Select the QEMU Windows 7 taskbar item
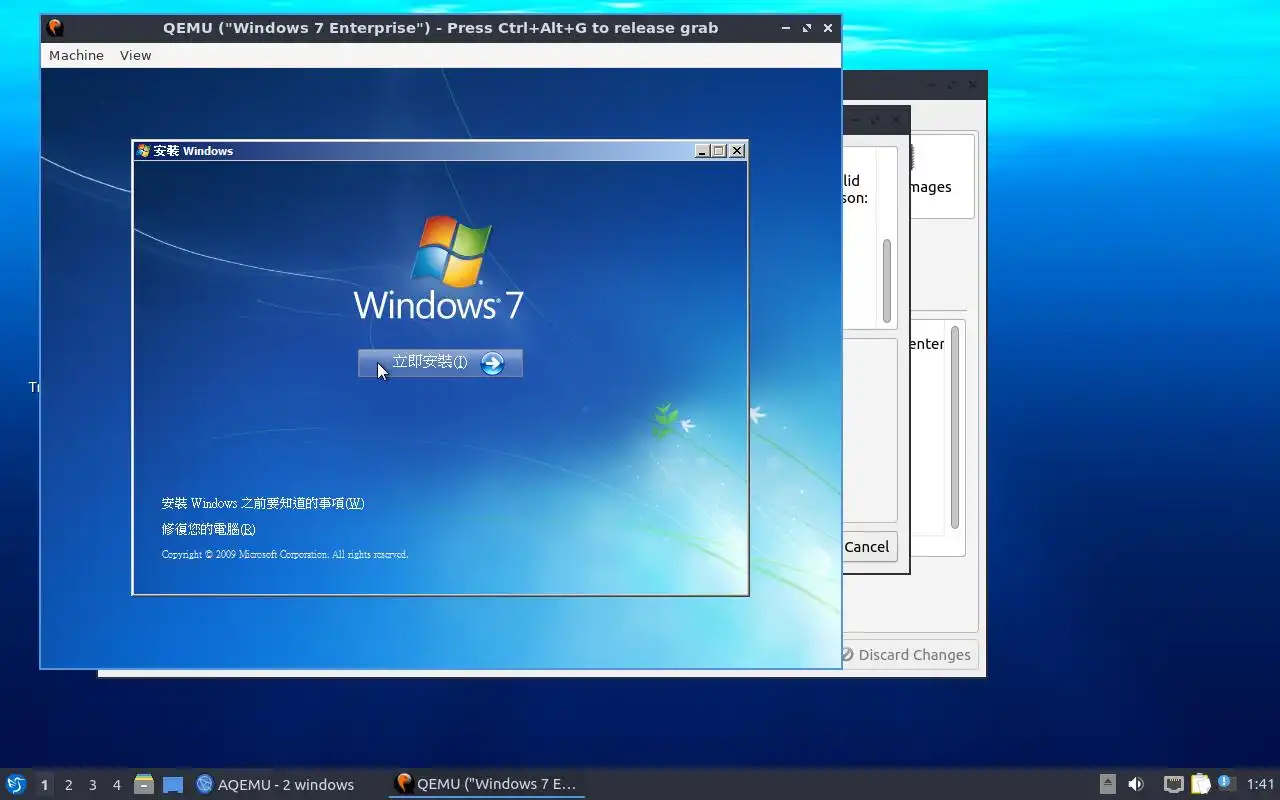Viewport: 1280px width, 800px height. (486, 784)
